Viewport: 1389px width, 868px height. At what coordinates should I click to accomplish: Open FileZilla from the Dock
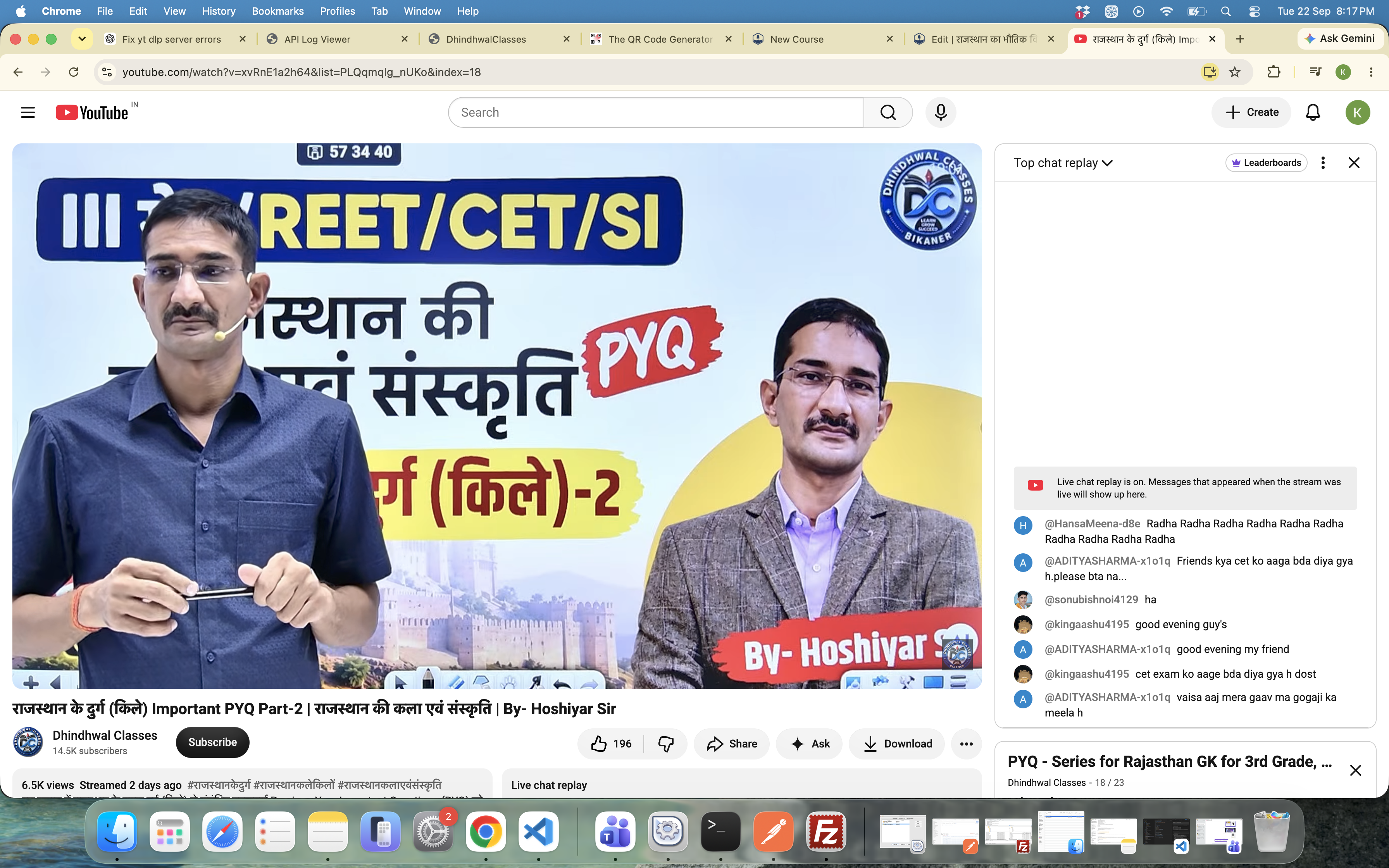pos(825,831)
